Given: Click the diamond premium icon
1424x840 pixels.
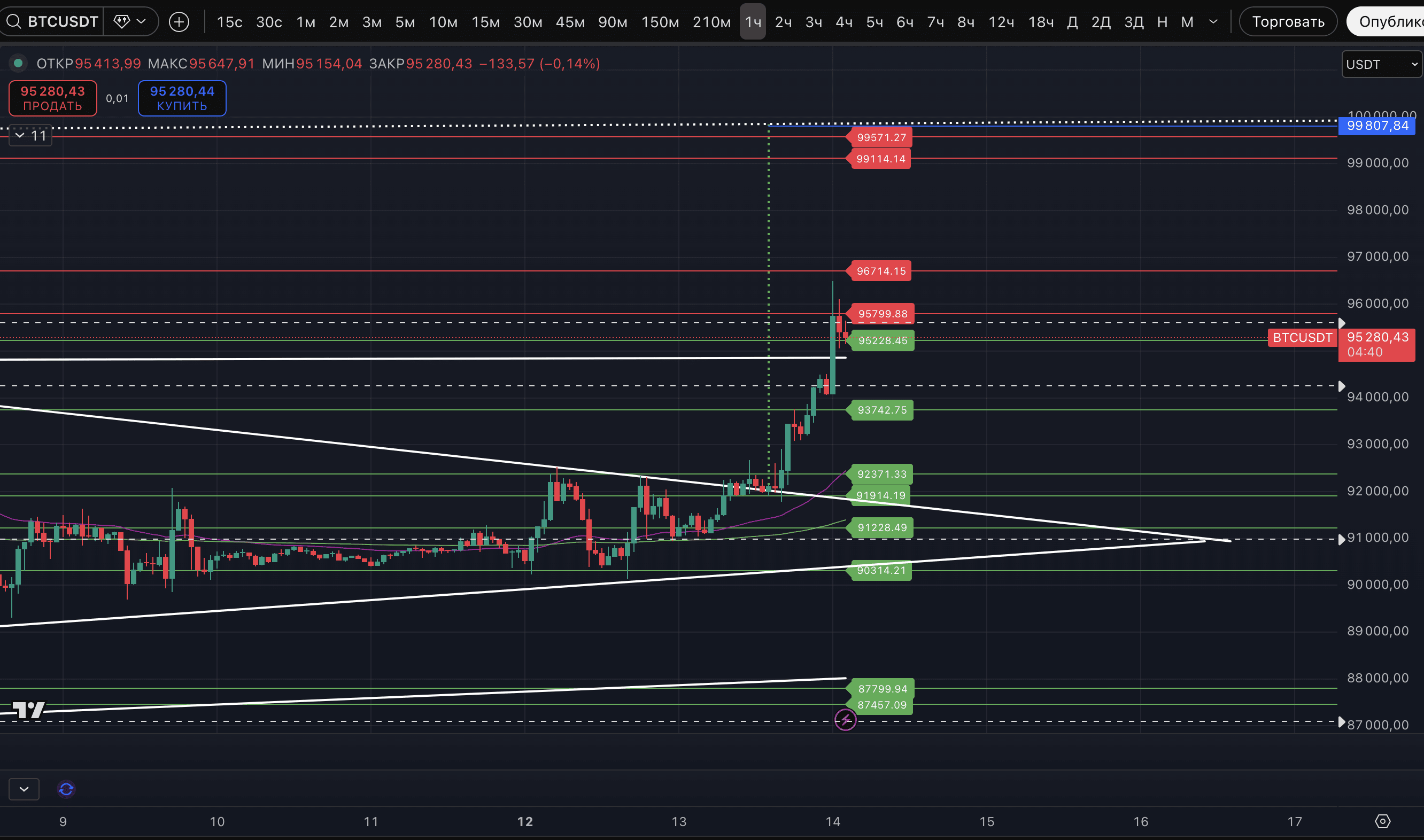Looking at the screenshot, I should coord(122,21).
